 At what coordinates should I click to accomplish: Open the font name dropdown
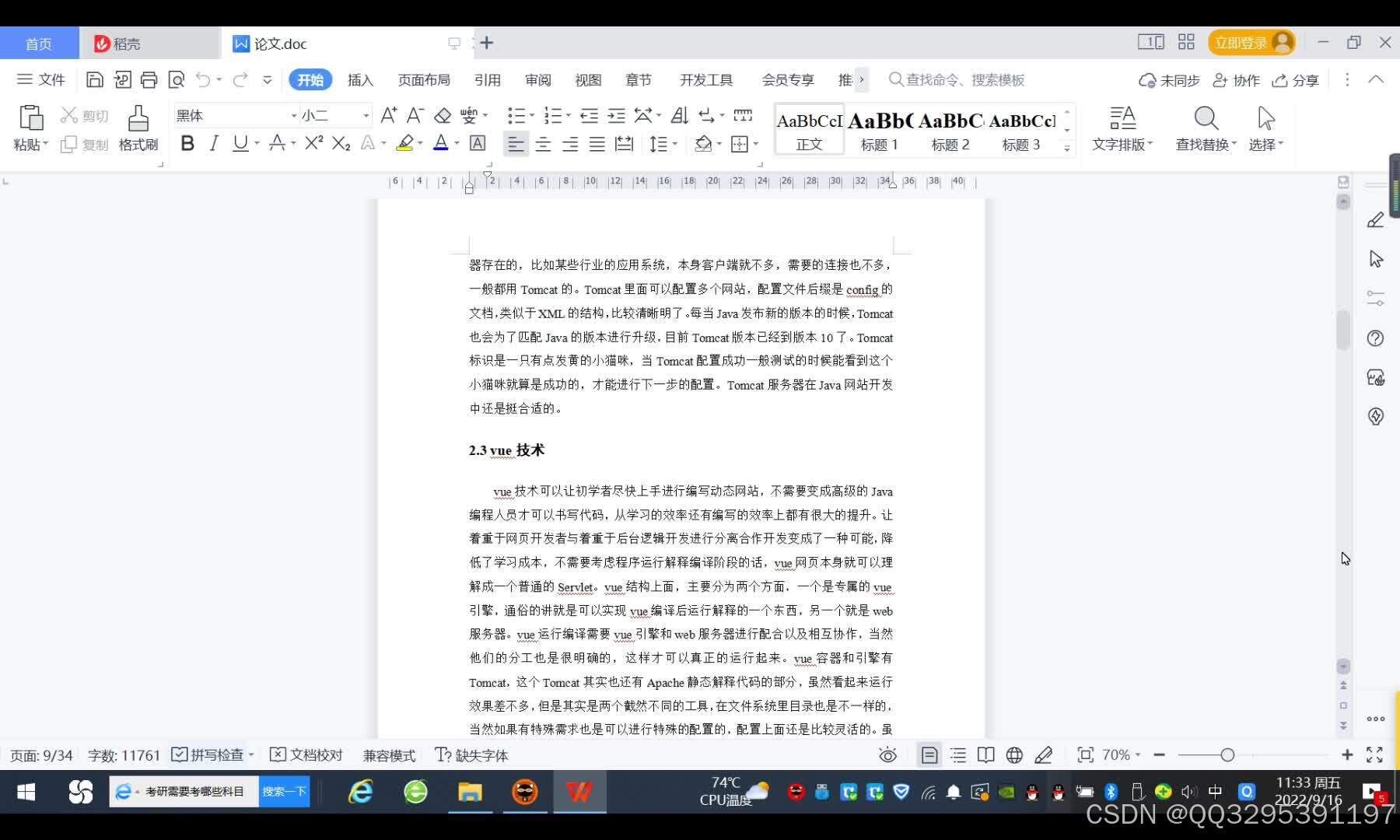pos(294,115)
